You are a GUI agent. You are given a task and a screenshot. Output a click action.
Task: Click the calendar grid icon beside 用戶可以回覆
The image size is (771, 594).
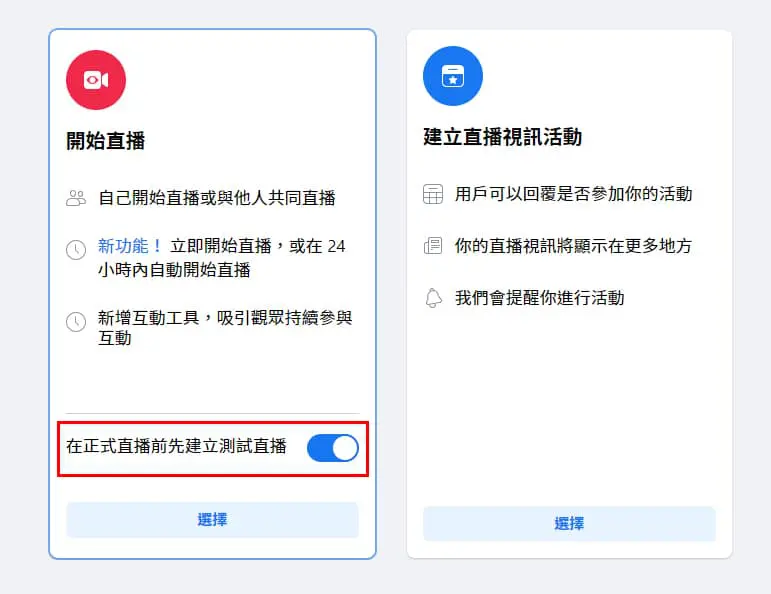(x=433, y=194)
